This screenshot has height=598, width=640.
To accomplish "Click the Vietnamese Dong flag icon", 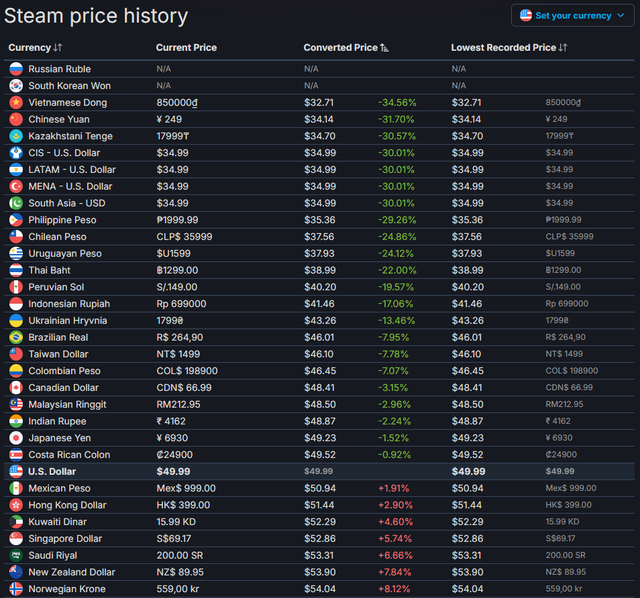I will click(15, 103).
